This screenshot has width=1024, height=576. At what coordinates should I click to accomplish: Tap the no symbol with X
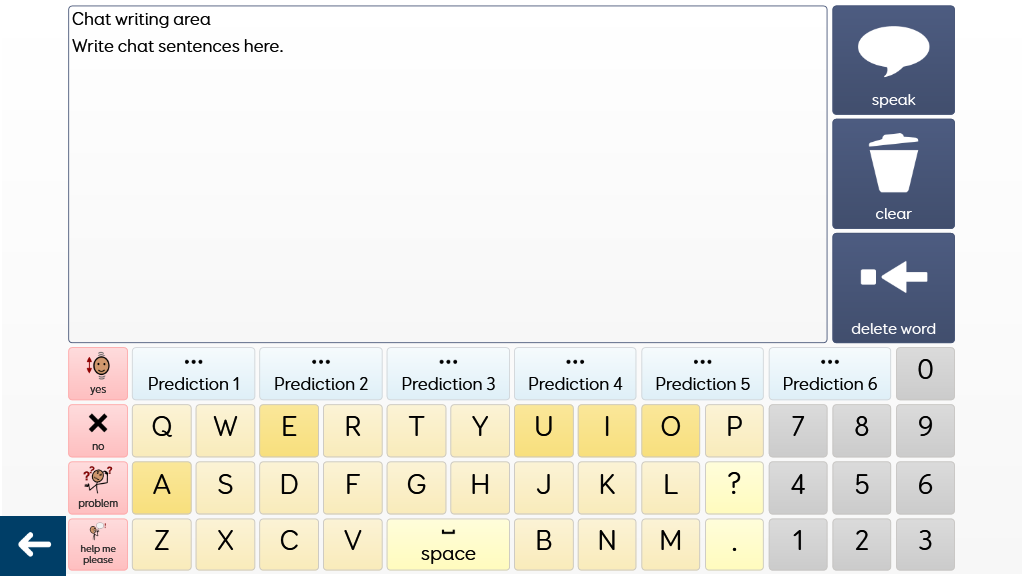[98, 431]
